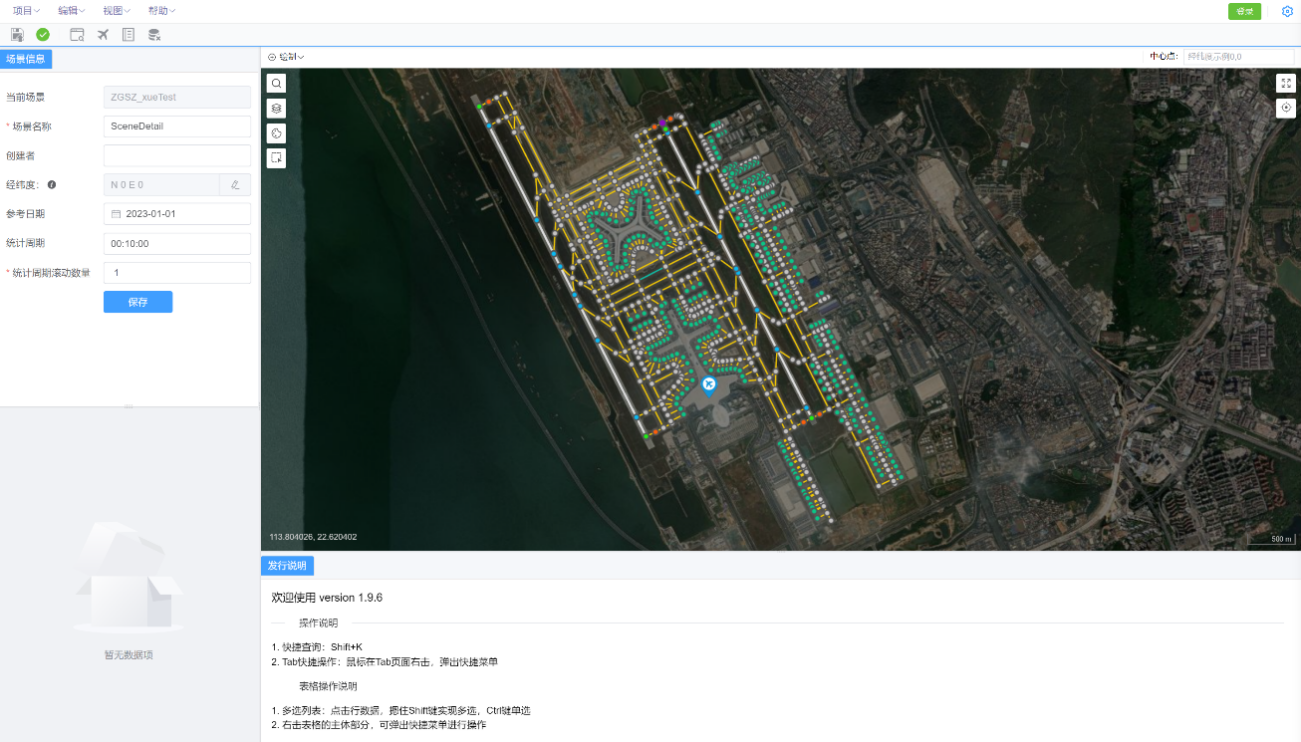Click the blue 保存 button
Viewport: 1301px width, 742px height.
pyautogui.click(x=138, y=302)
